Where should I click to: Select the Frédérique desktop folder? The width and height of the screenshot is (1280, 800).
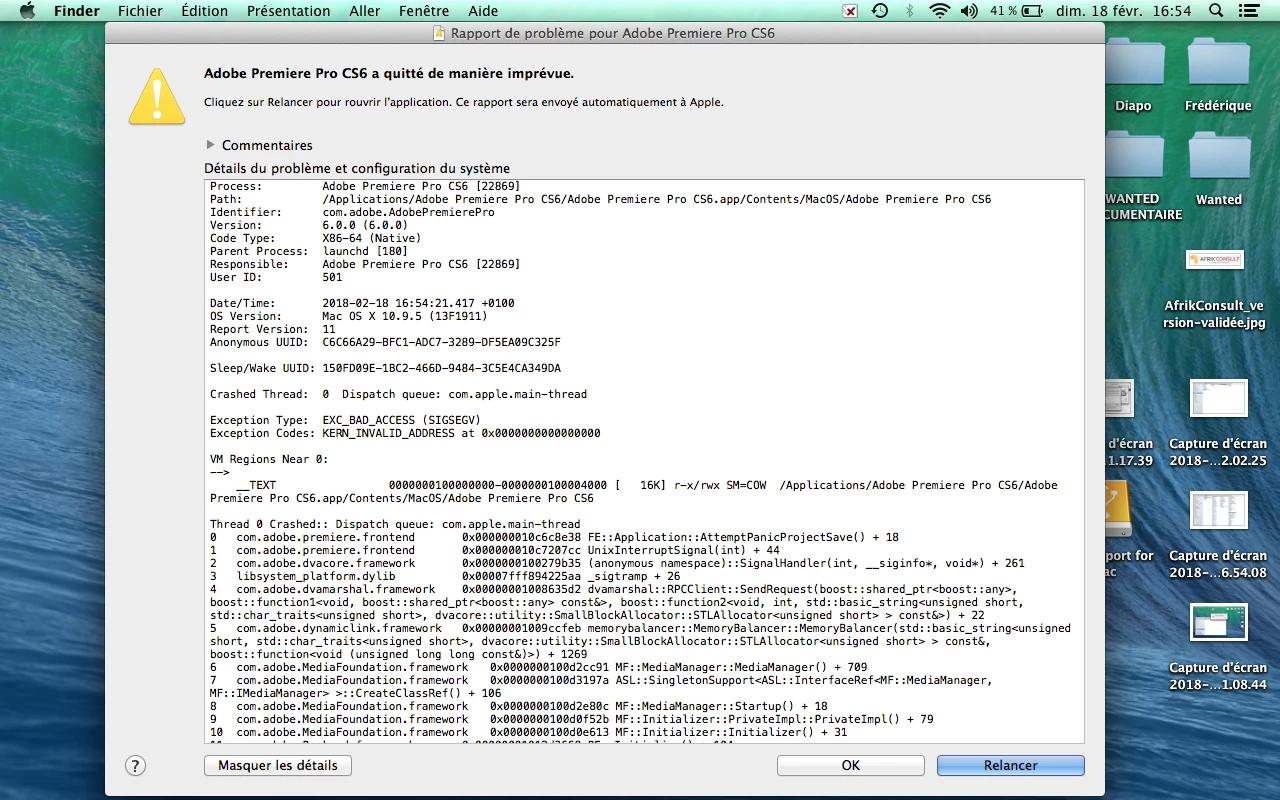(x=1218, y=62)
